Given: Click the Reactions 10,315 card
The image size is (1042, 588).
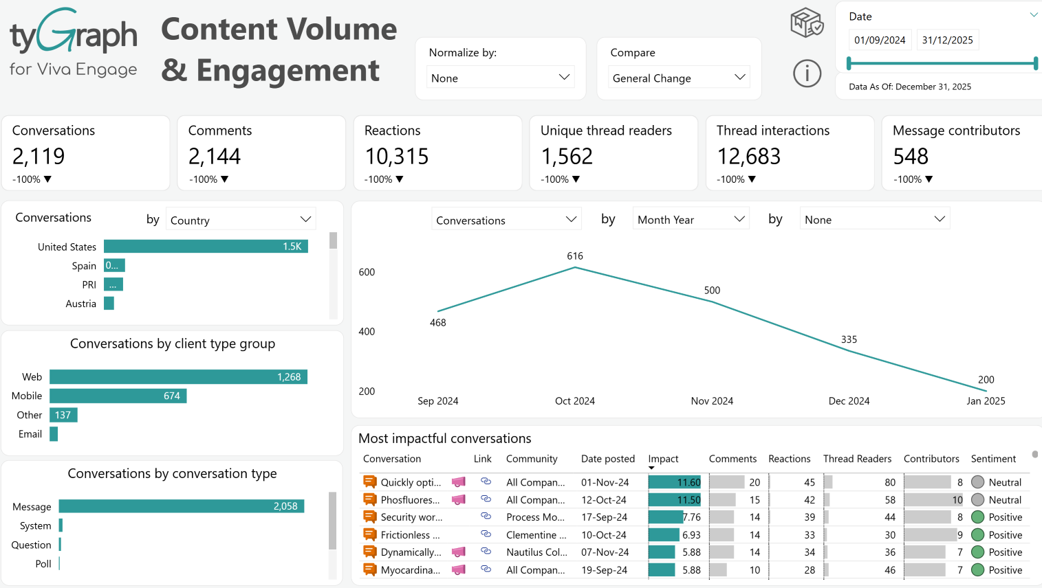Looking at the screenshot, I should [x=437, y=153].
